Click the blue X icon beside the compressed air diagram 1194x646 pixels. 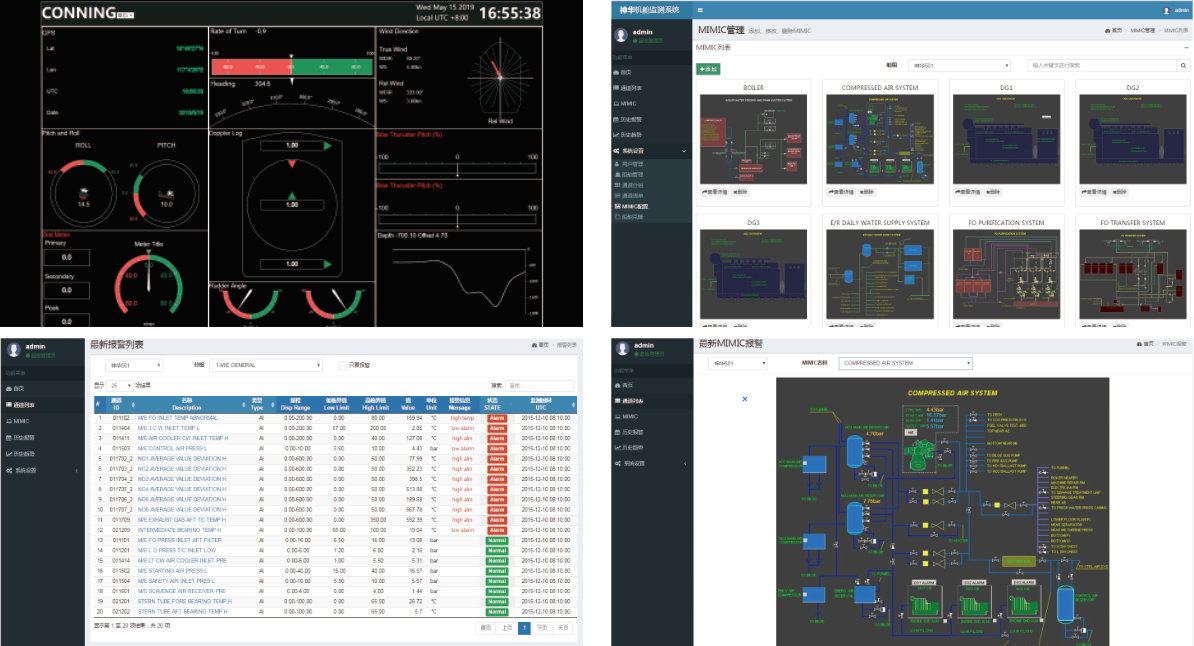[x=743, y=398]
